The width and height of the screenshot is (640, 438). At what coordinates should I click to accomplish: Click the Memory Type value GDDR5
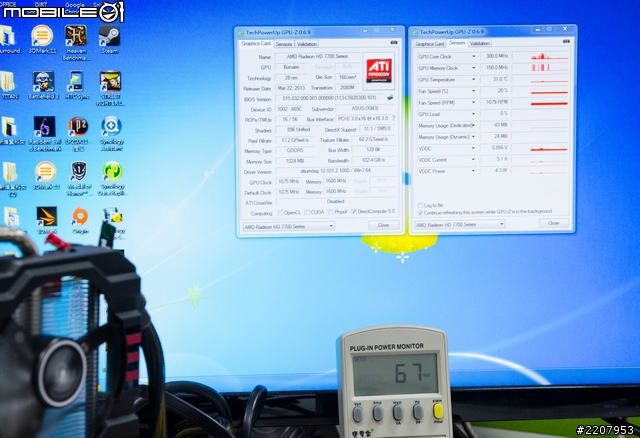[x=295, y=150]
